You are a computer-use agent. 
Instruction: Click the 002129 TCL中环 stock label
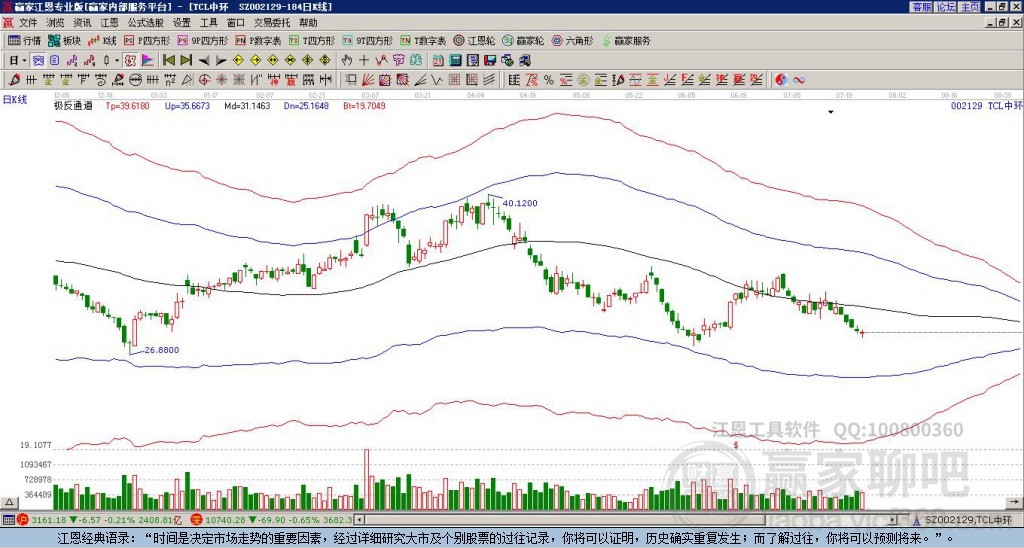click(986, 105)
